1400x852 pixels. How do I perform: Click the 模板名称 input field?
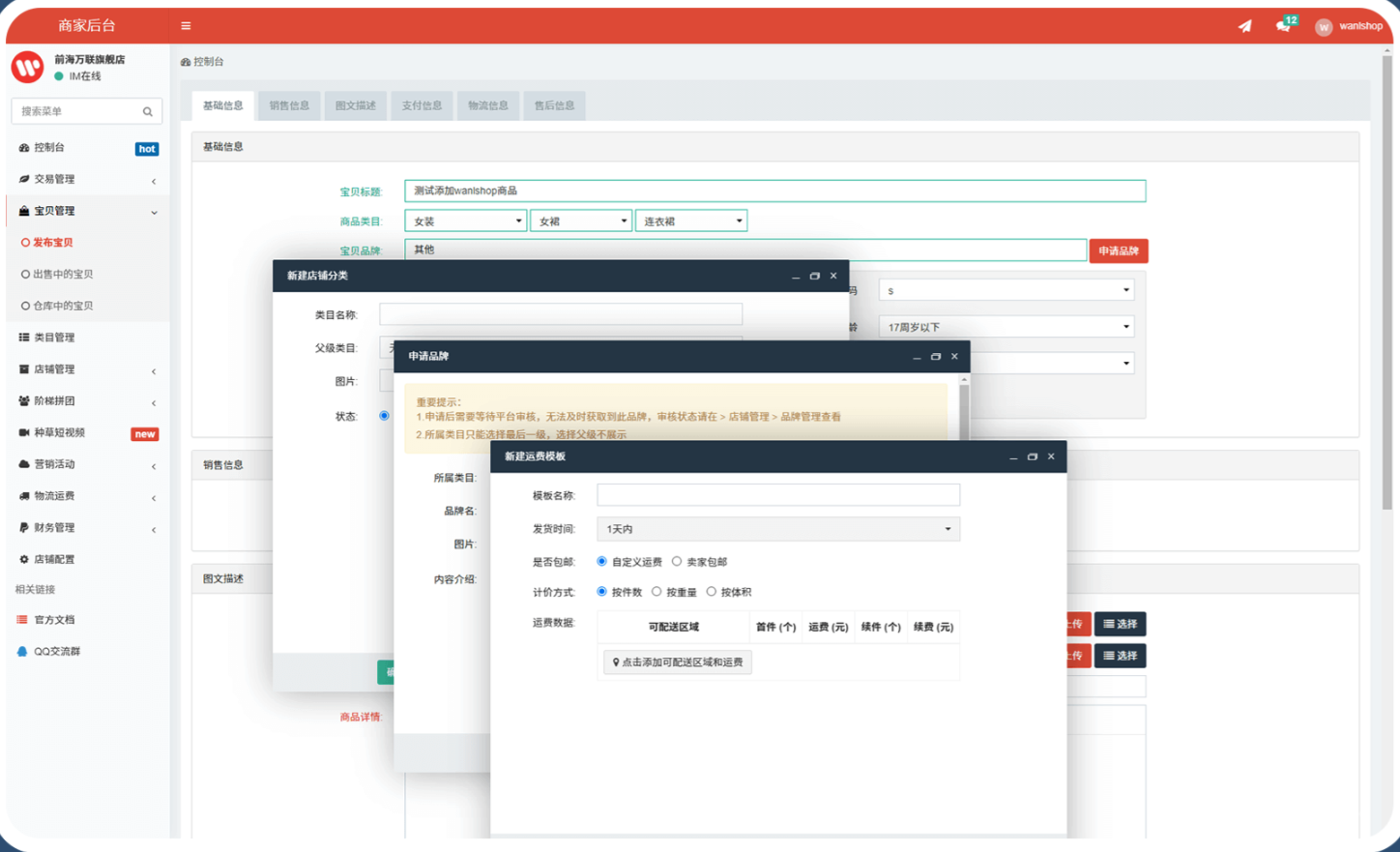(777, 495)
